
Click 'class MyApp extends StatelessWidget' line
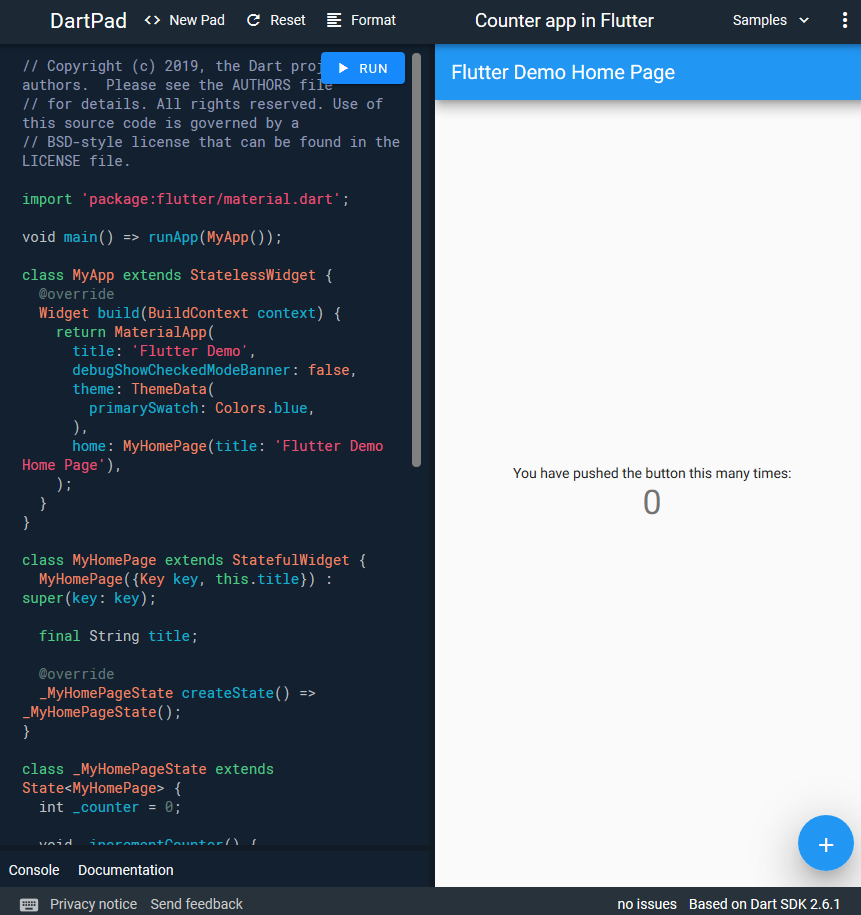[x=177, y=275]
